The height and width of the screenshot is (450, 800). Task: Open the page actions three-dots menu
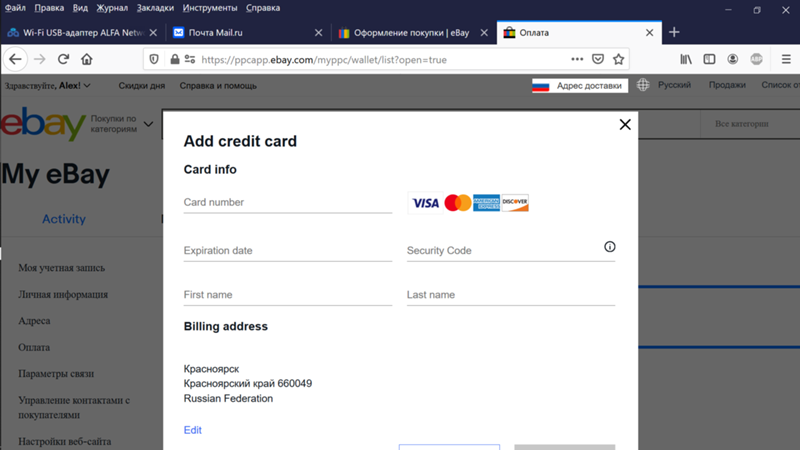(x=577, y=59)
